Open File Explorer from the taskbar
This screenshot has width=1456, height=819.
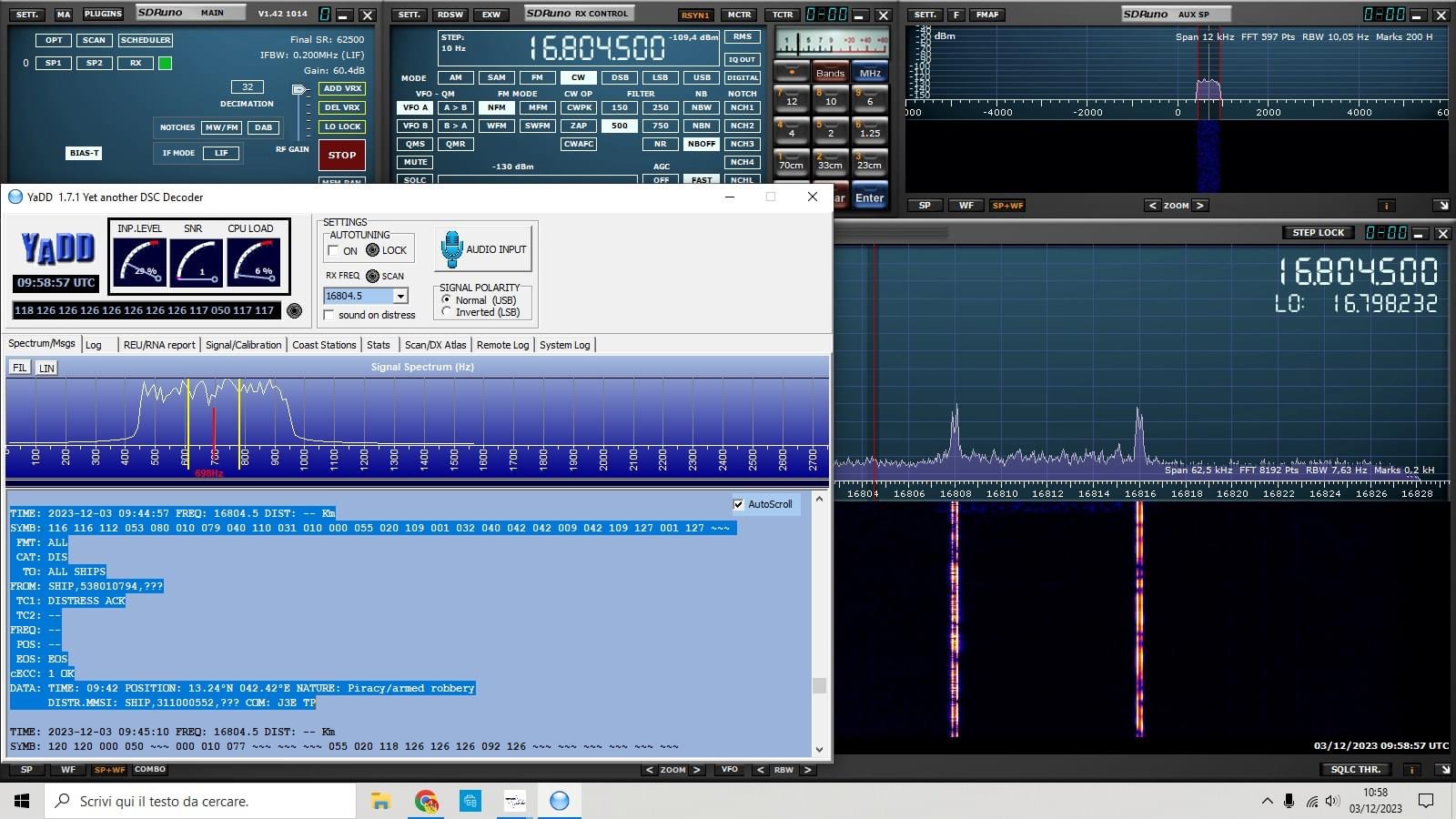pyautogui.click(x=381, y=801)
